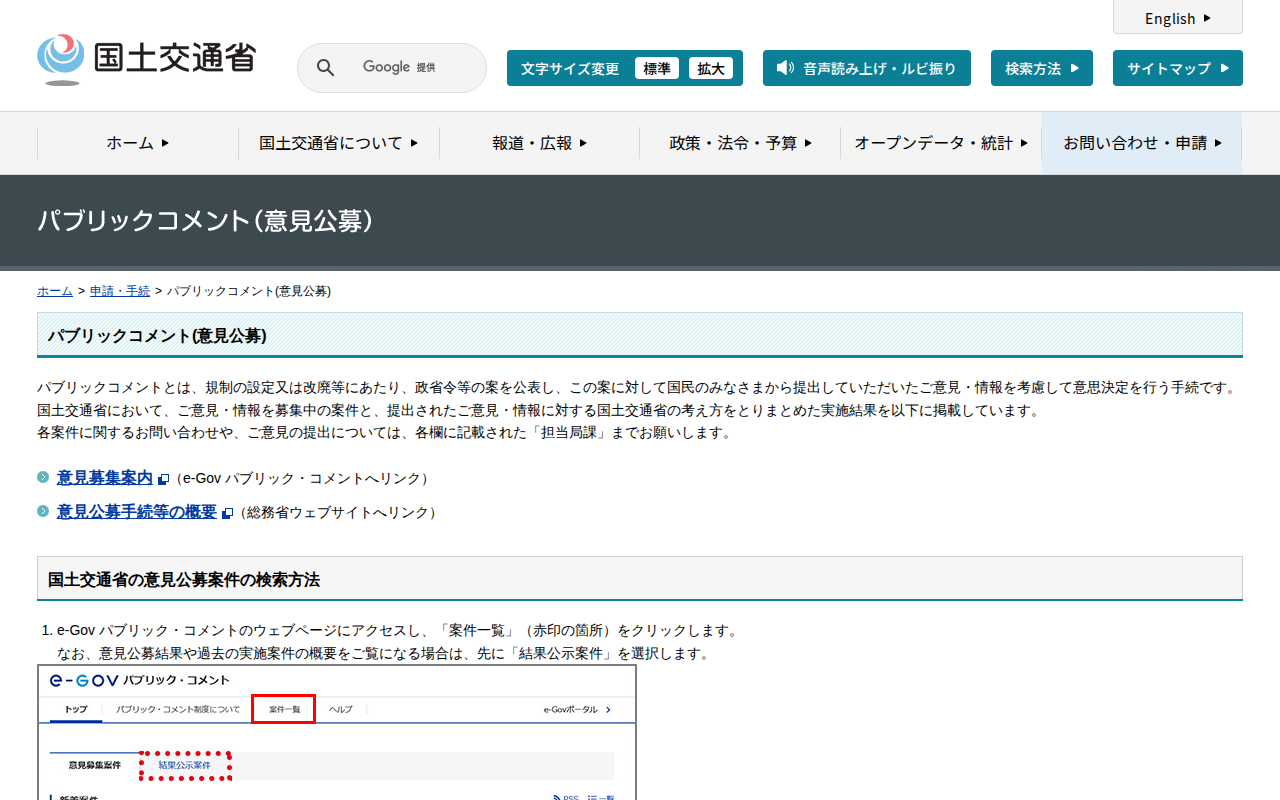This screenshot has height=800, width=1280.
Task: Click the speaker icon for audio reading
Action: [785, 68]
